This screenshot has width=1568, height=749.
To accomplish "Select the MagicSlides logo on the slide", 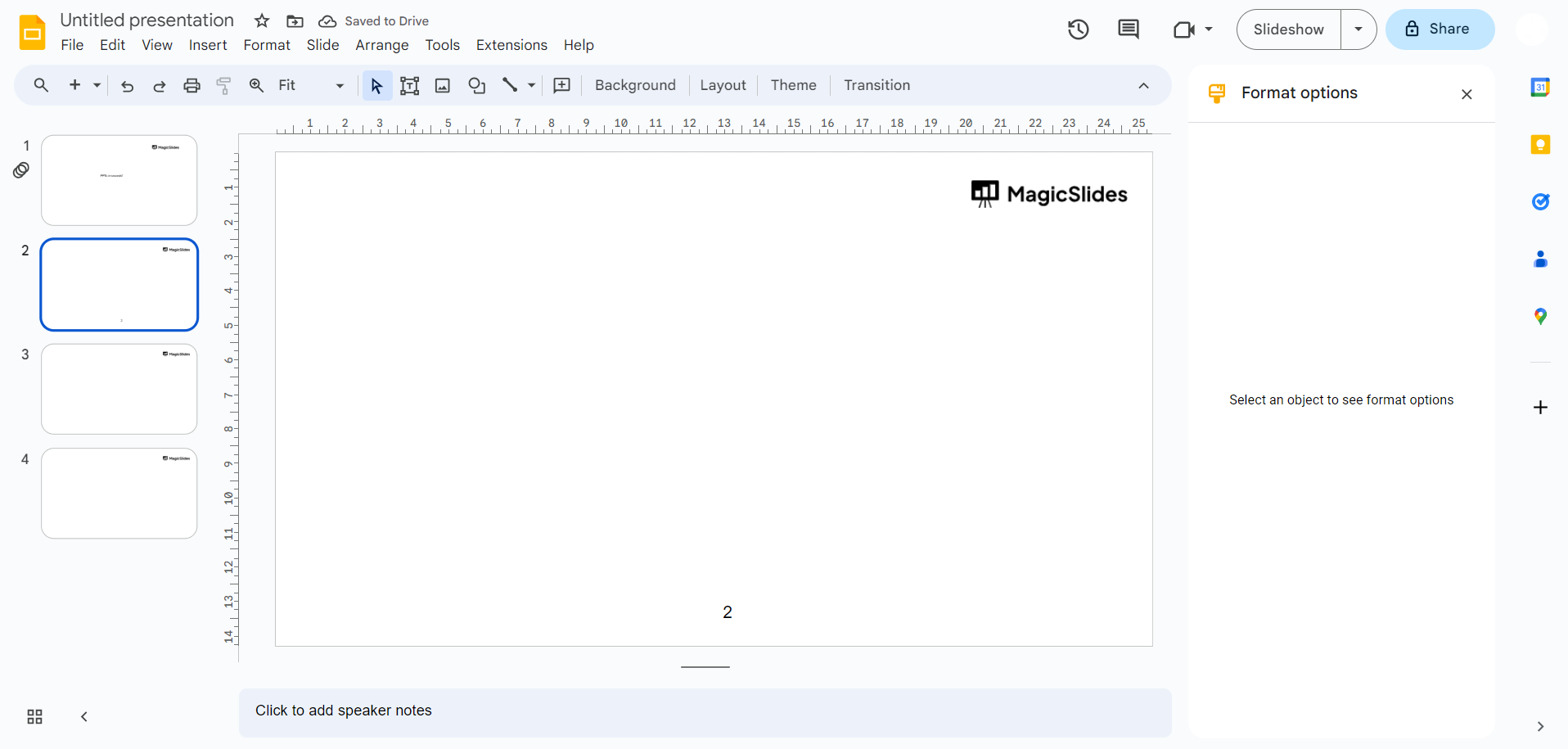I will [1049, 194].
